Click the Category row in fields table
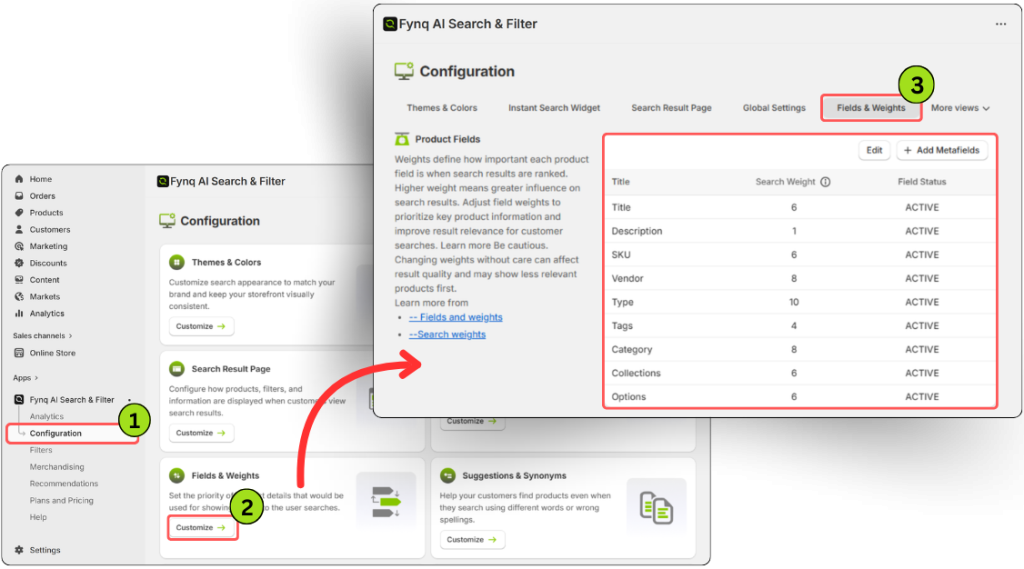This screenshot has width=1024, height=569. (801, 349)
